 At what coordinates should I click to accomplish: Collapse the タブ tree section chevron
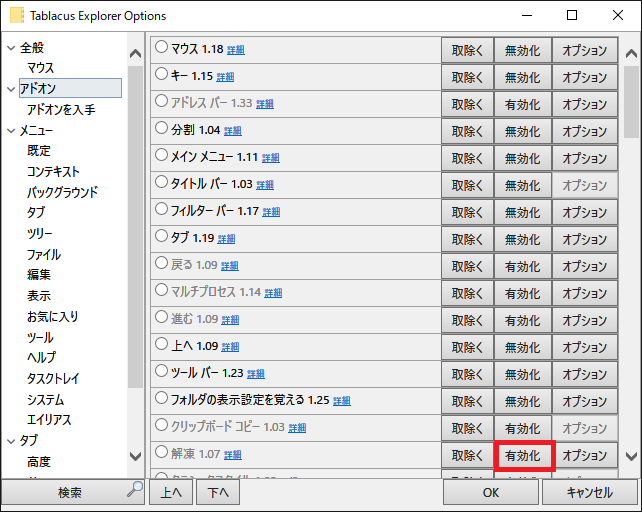click(x=11, y=441)
